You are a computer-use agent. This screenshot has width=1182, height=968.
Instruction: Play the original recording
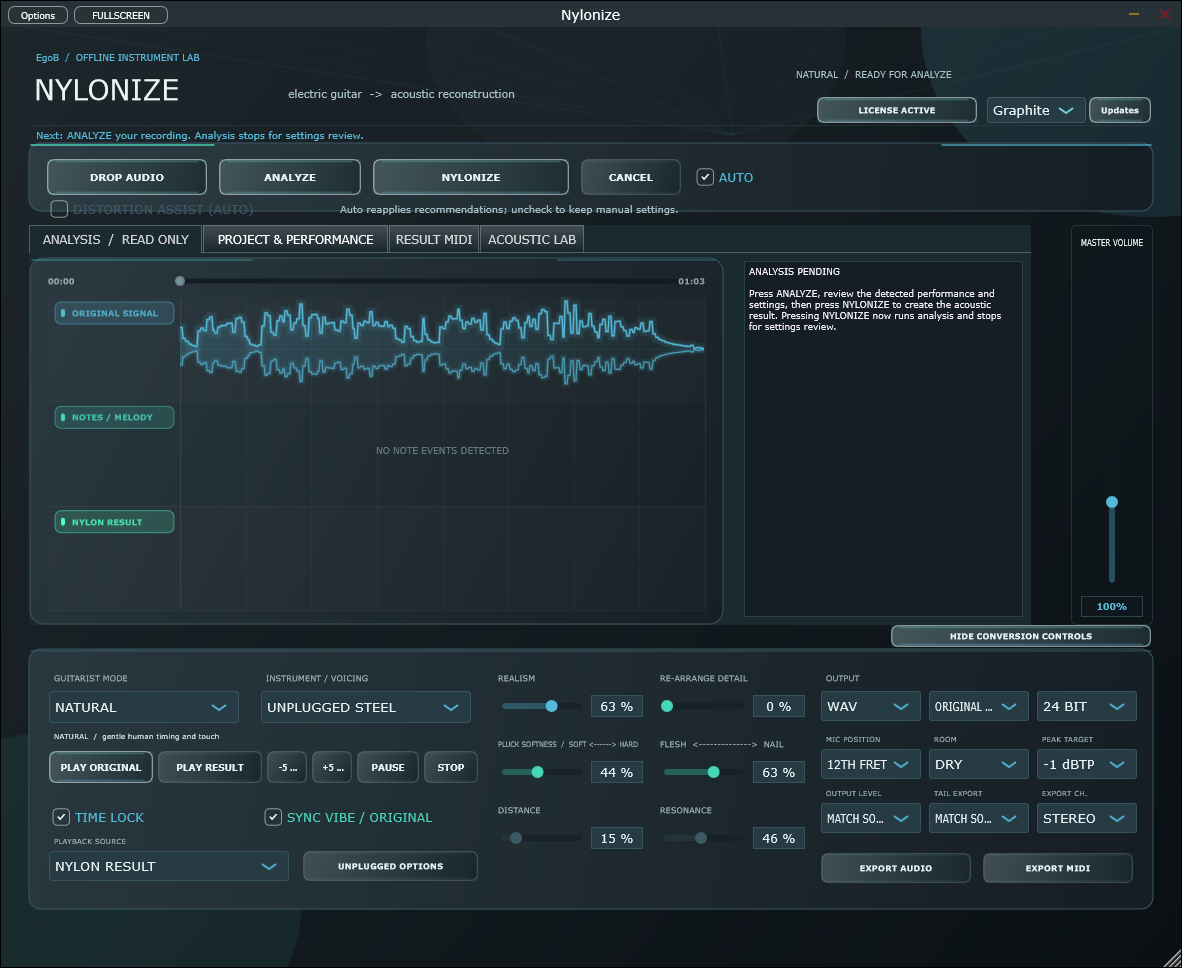(101, 767)
